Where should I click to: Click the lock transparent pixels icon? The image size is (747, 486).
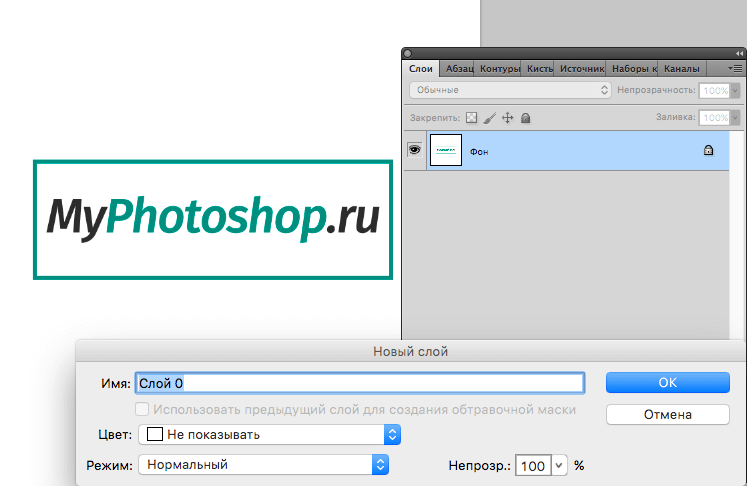471,118
